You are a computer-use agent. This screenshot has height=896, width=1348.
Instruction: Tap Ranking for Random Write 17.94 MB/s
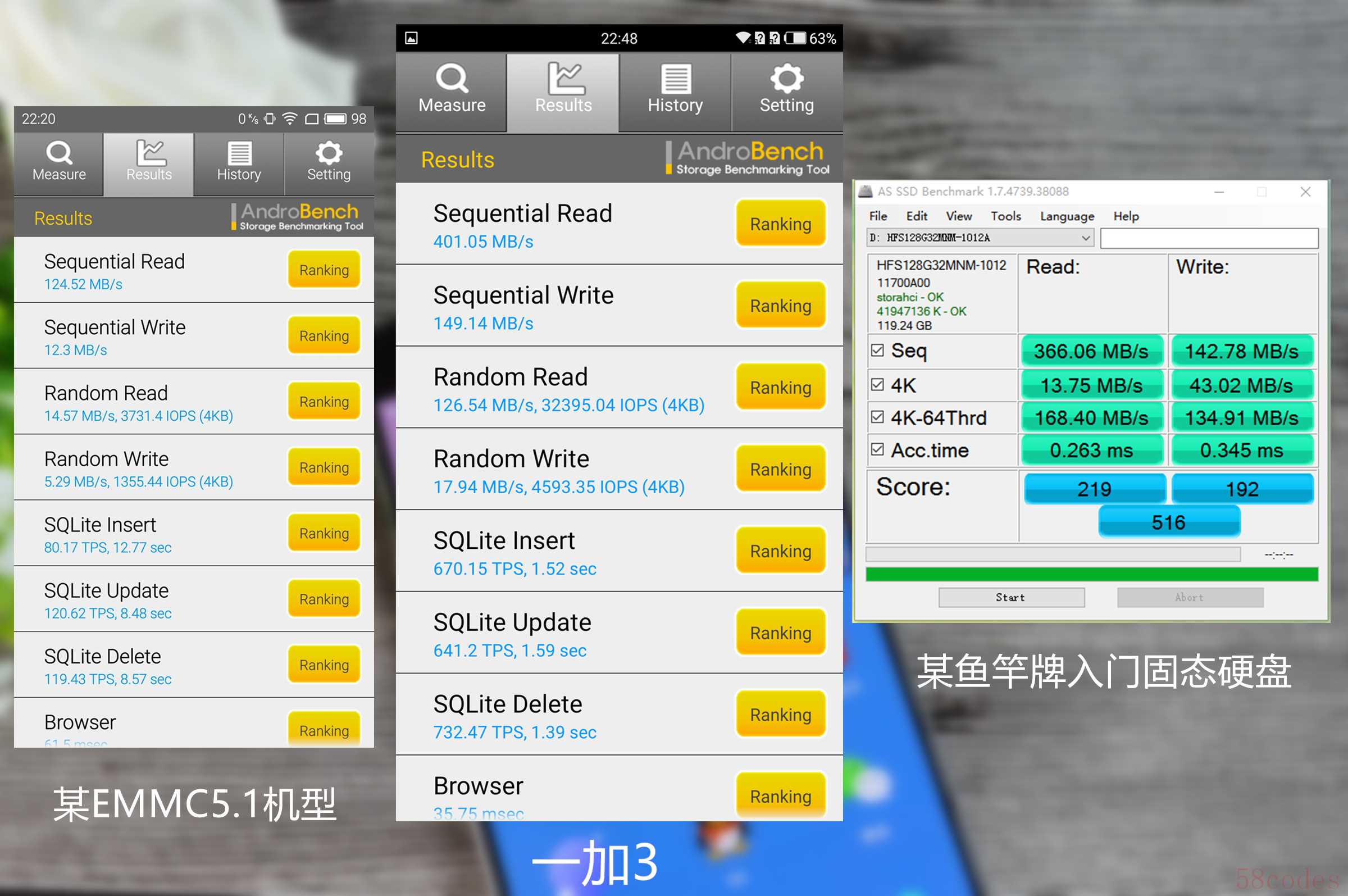(x=780, y=469)
